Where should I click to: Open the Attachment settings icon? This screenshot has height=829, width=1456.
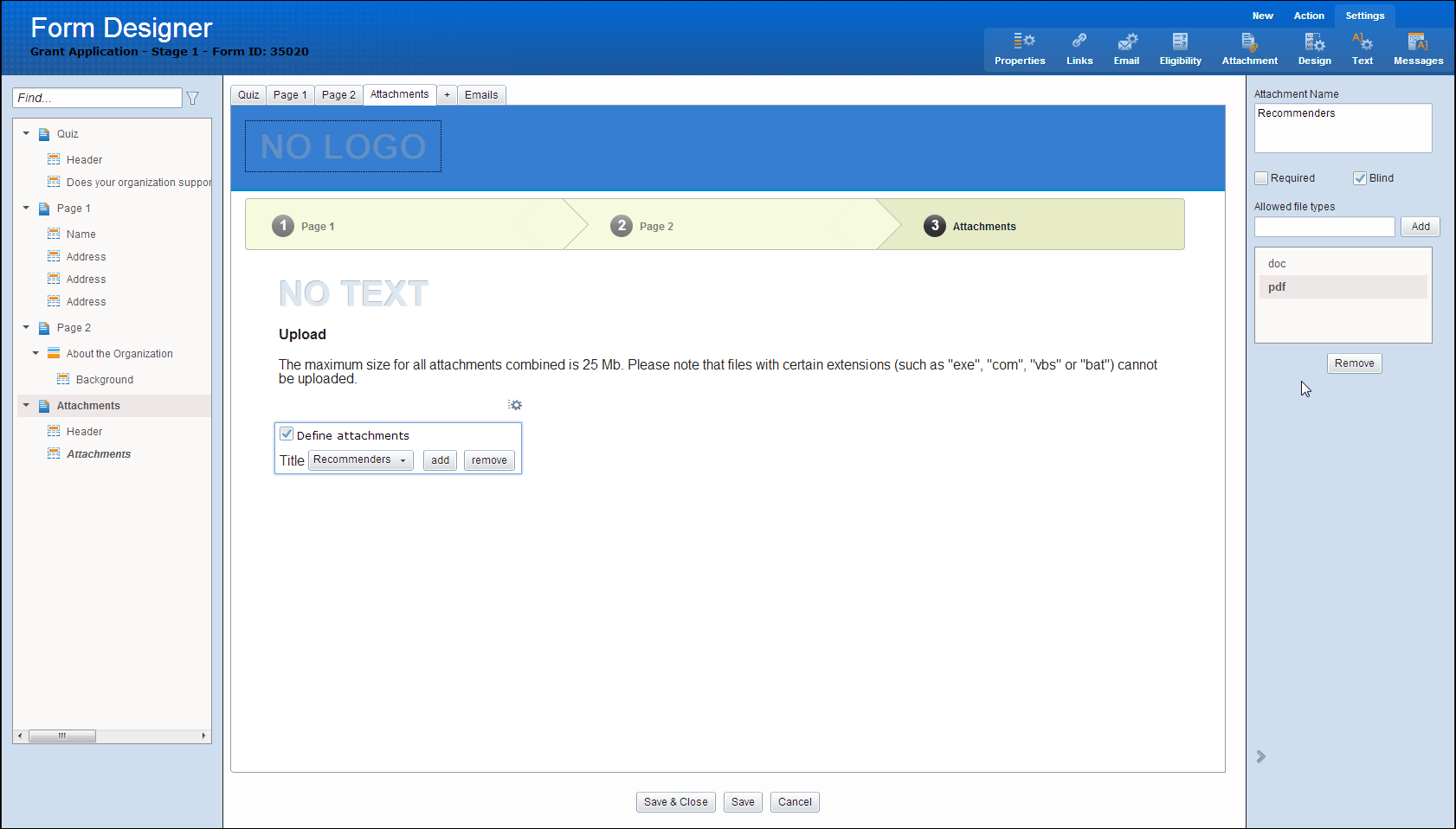pos(1249,42)
